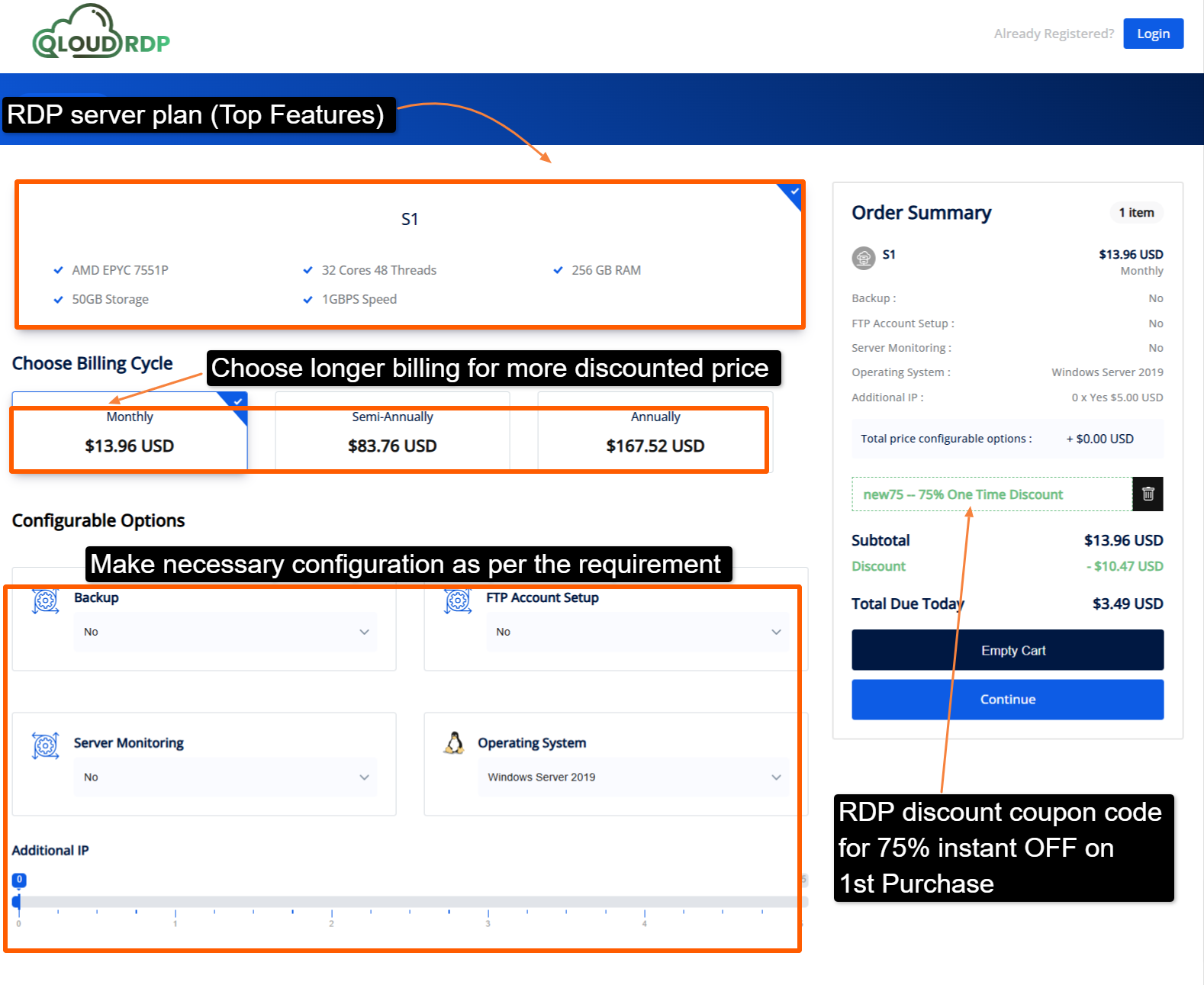Click the Login button
Viewport: 1204px width, 985px height.
(x=1153, y=34)
